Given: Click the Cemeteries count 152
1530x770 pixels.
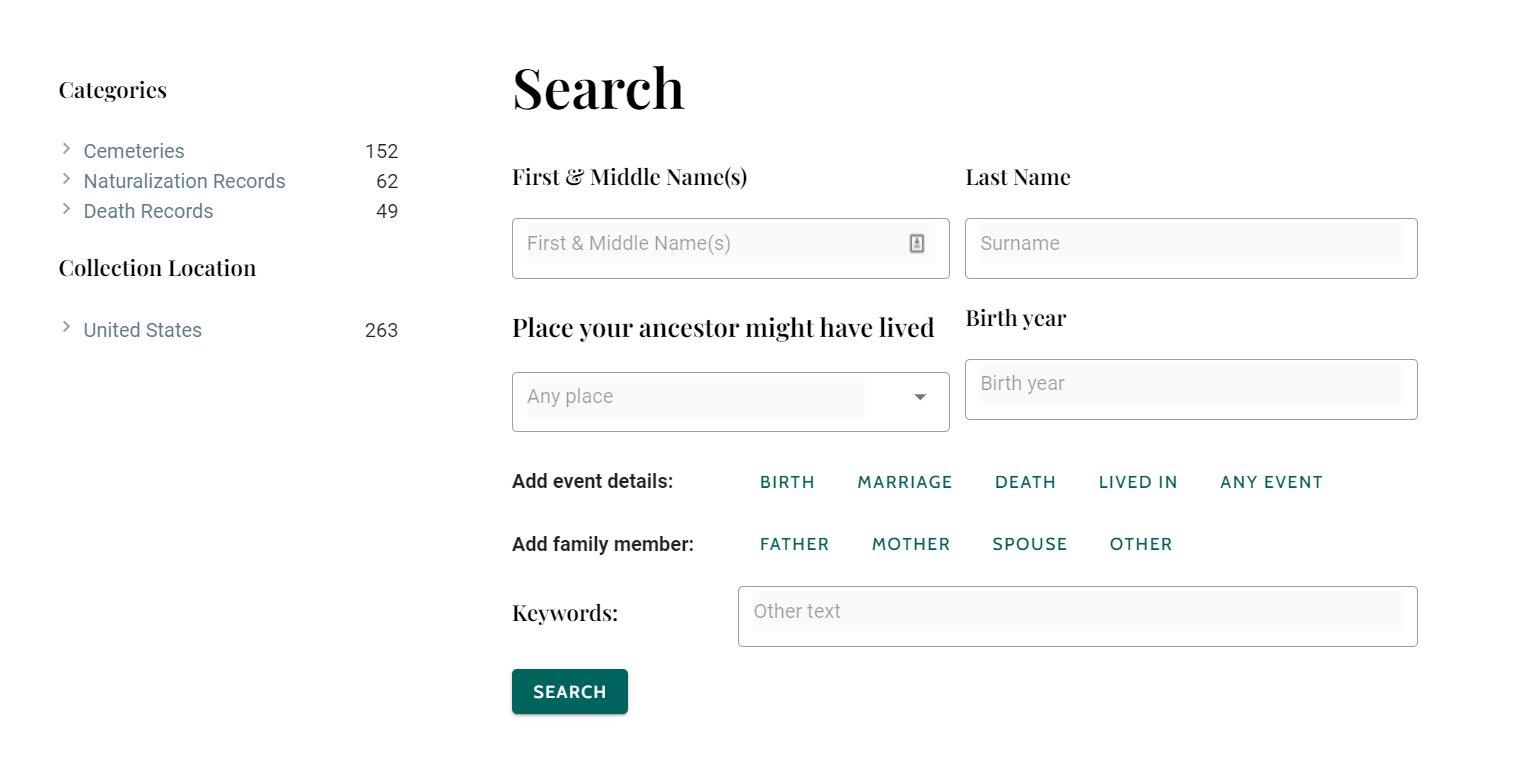Looking at the screenshot, I should [381, 151].
